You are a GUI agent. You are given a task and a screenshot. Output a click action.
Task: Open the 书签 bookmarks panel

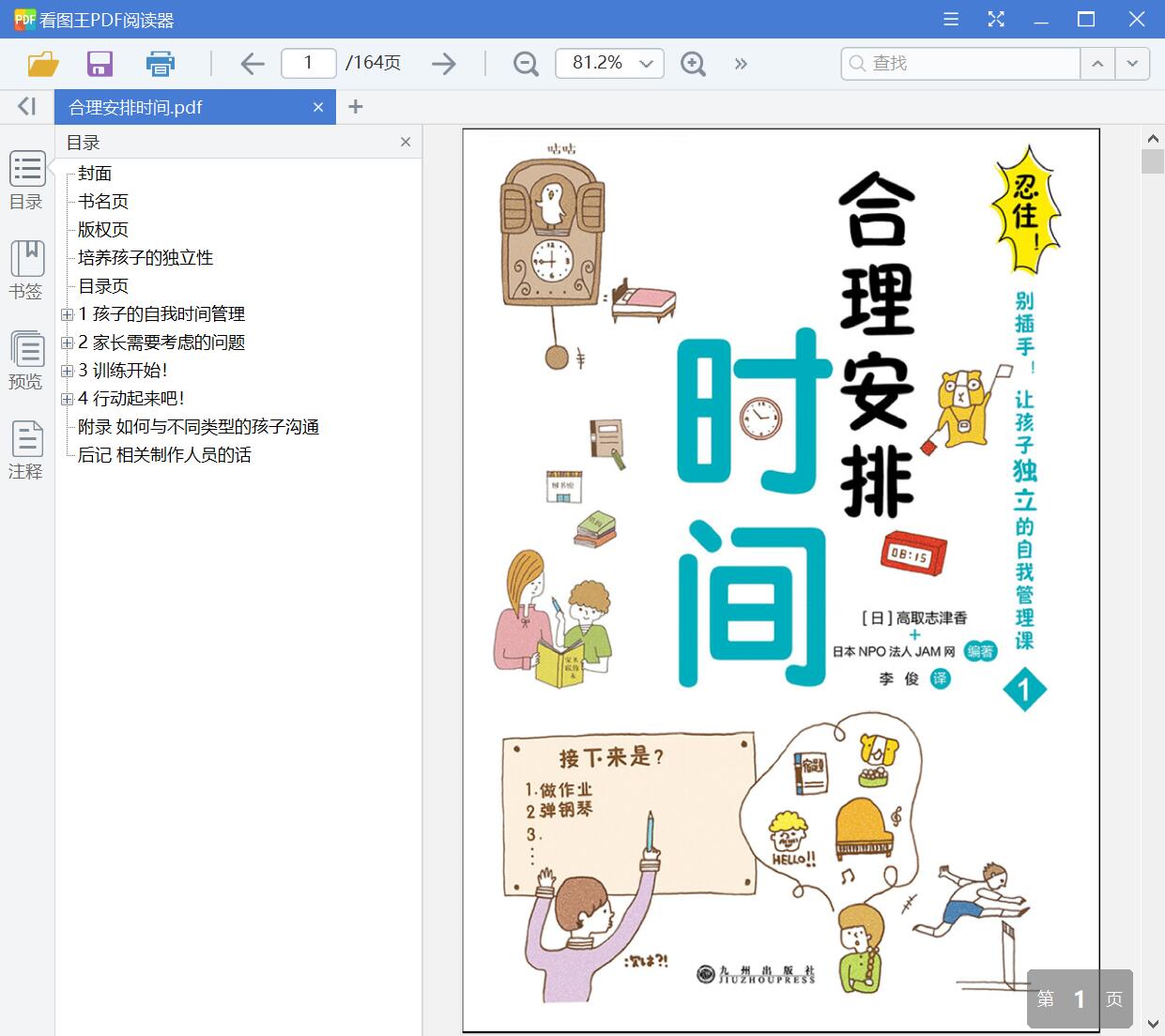pyautogui.click(x=27, y=270)
